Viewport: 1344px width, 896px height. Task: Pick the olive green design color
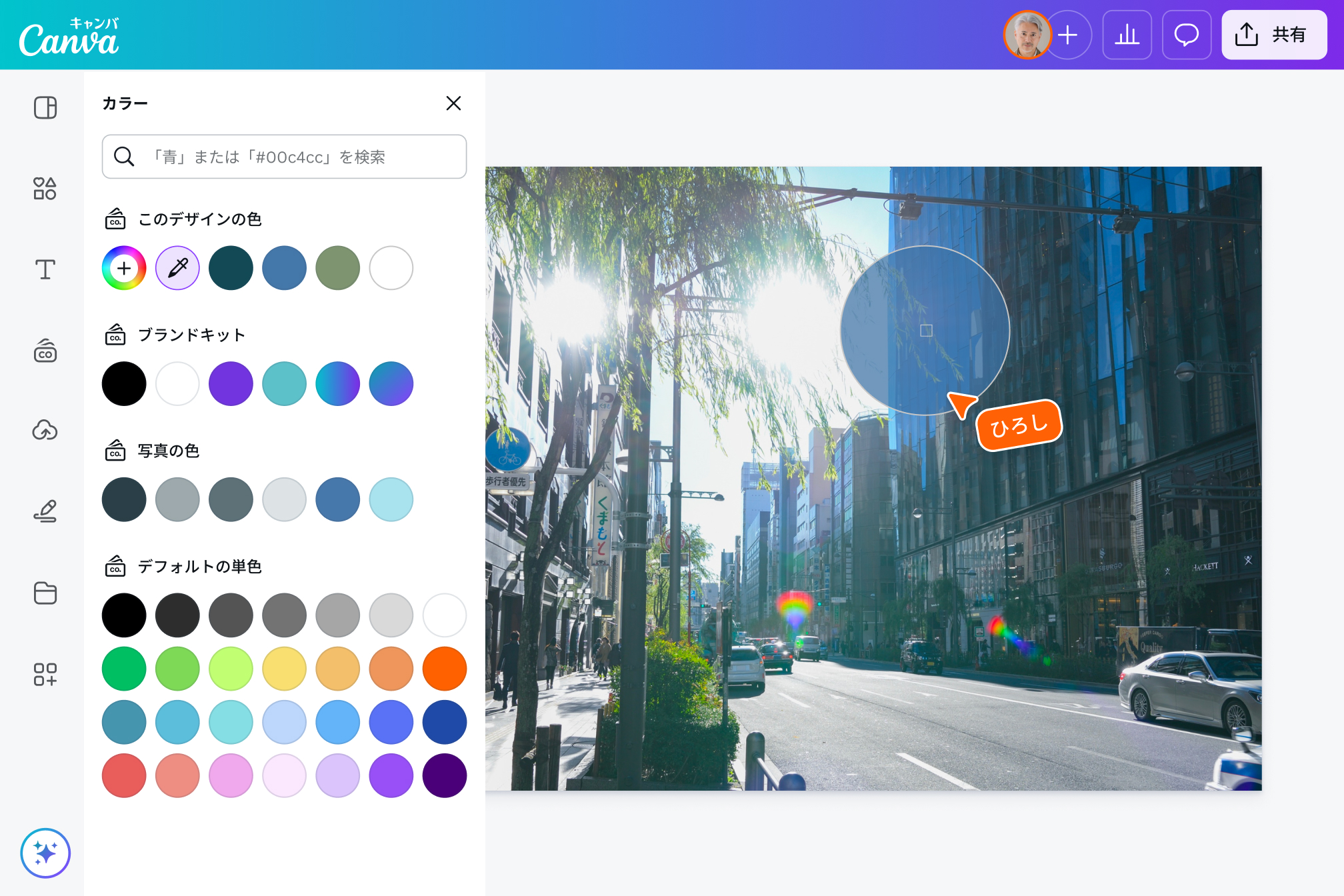tap(337, 268)
